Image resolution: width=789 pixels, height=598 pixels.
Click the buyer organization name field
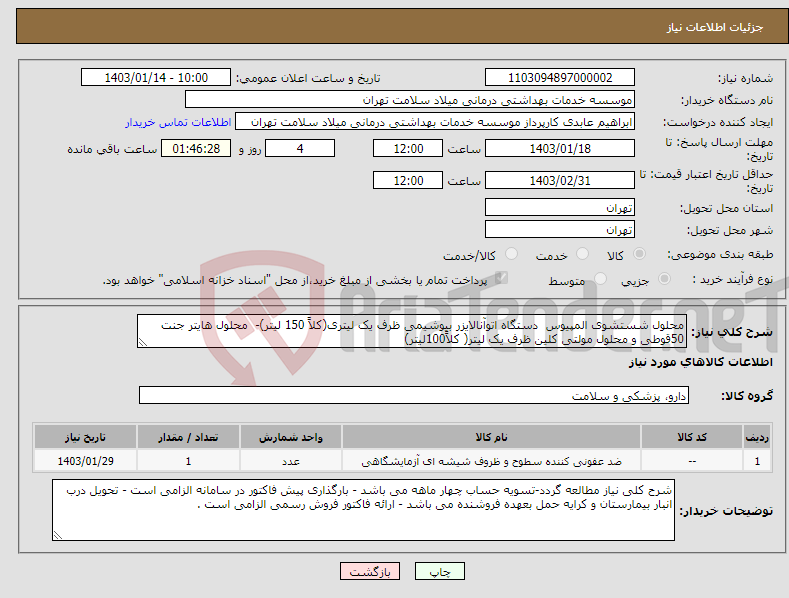click(x=410, y=100)
